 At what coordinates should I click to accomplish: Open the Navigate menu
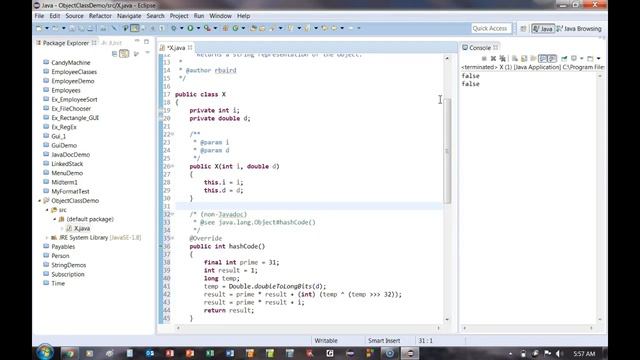(x=129, y=16)
